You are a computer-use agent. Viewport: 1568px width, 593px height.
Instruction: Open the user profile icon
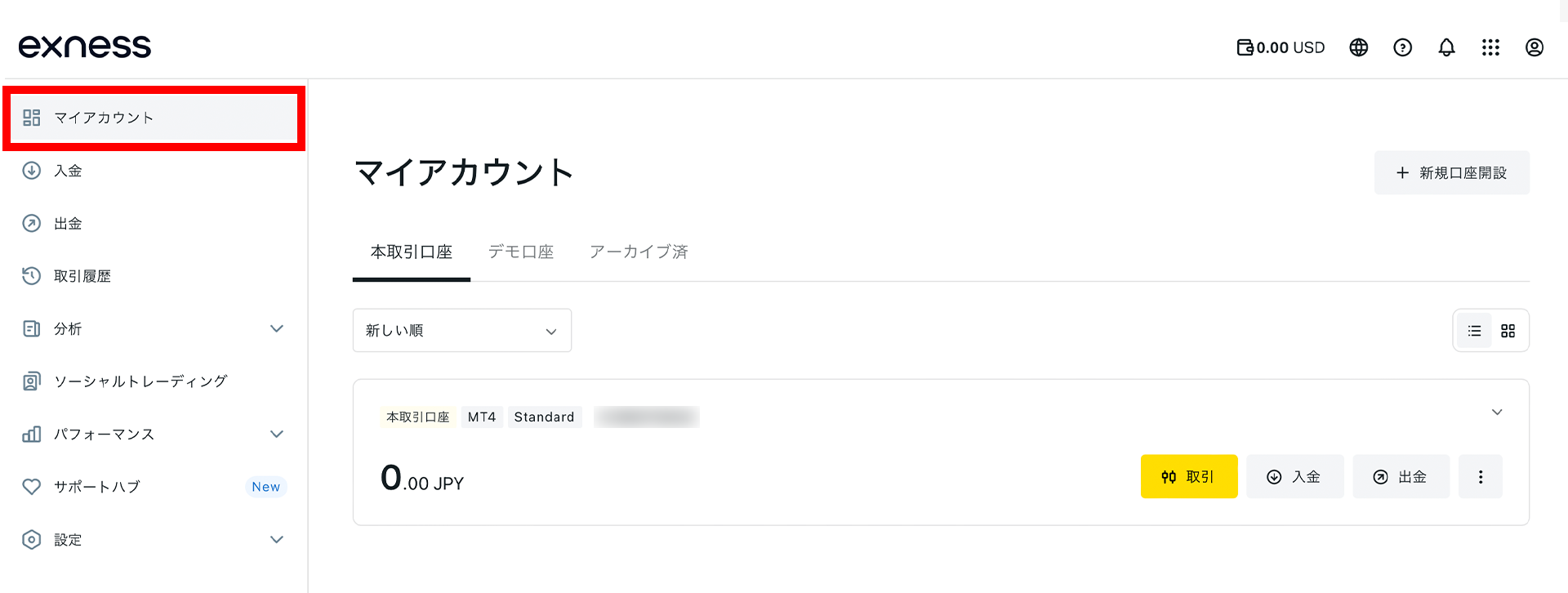[x=1535, y=47]
